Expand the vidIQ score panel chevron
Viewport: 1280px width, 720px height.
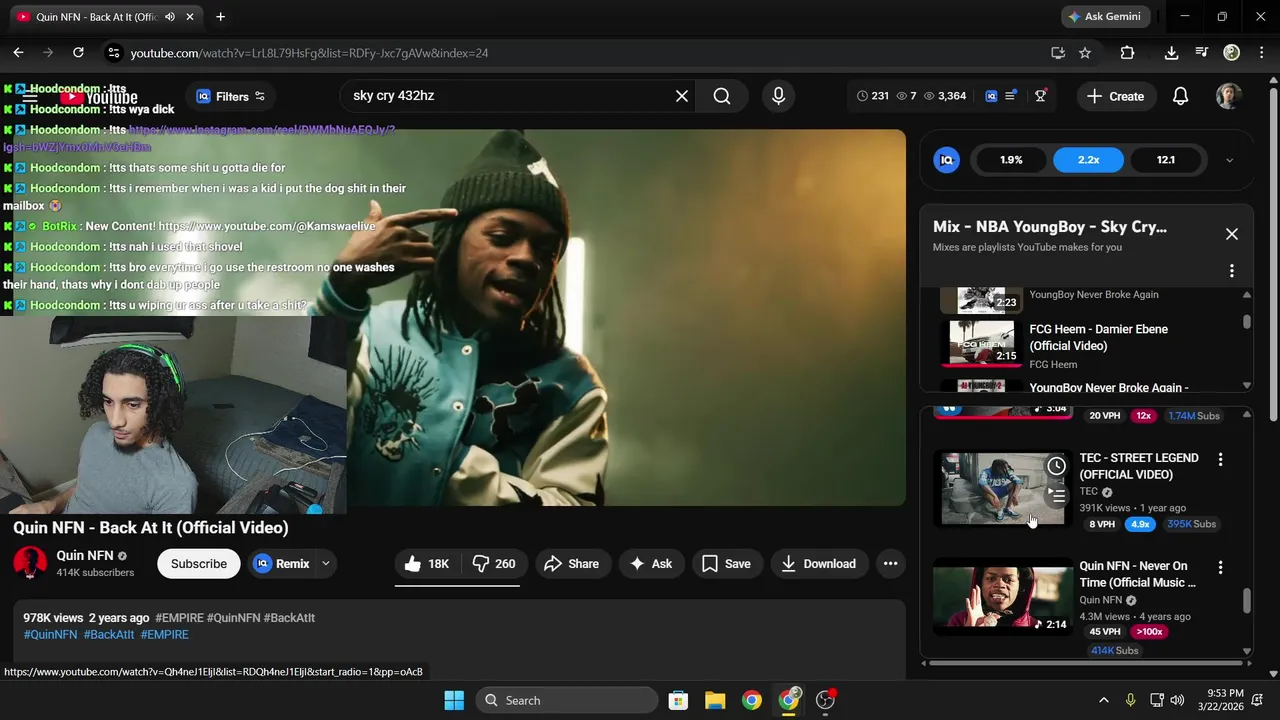(1229, 160)
